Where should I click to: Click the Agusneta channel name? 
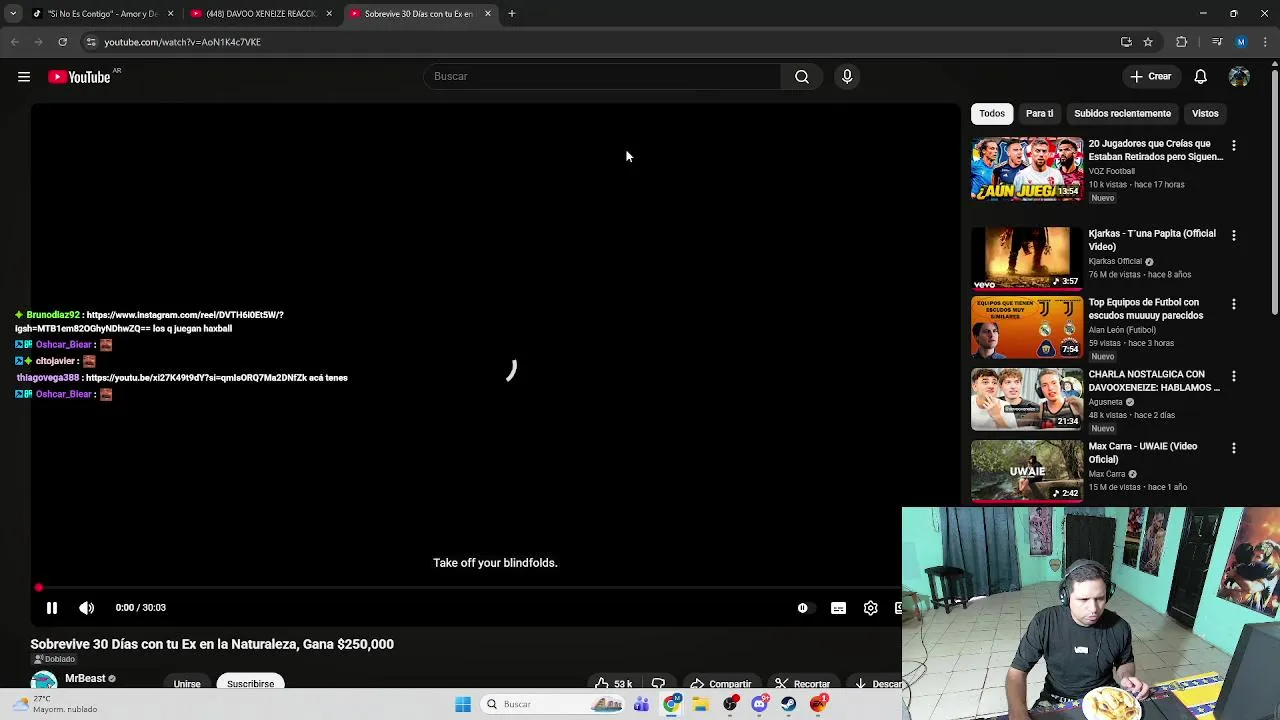click(1105, 402)
